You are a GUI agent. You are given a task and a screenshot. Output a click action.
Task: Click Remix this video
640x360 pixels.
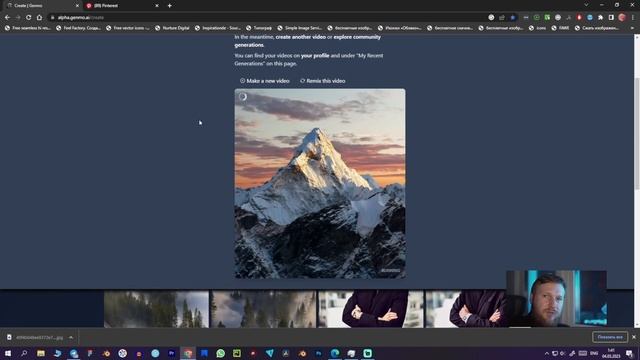pyautogui.click(x=322, y=81)
